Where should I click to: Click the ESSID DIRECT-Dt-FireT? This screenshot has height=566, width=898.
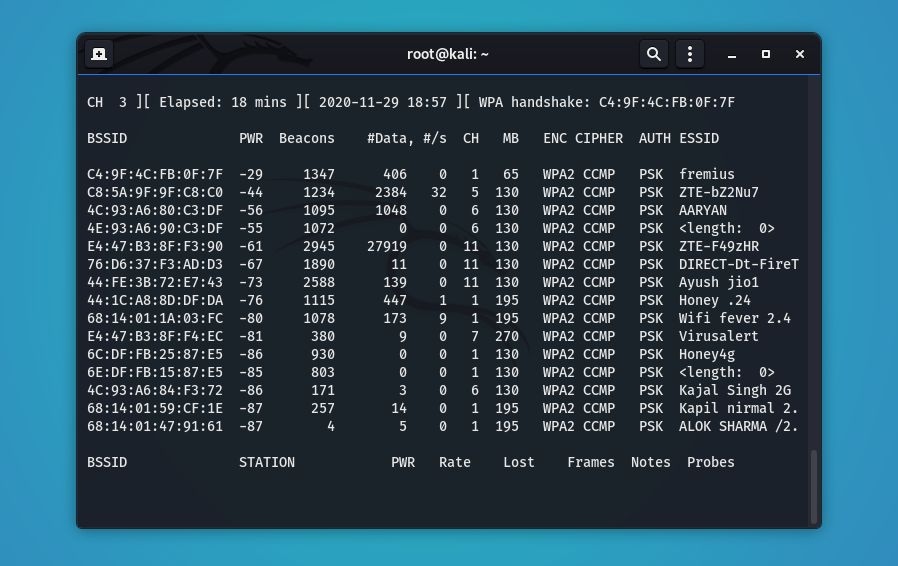(x=739, y=265)
